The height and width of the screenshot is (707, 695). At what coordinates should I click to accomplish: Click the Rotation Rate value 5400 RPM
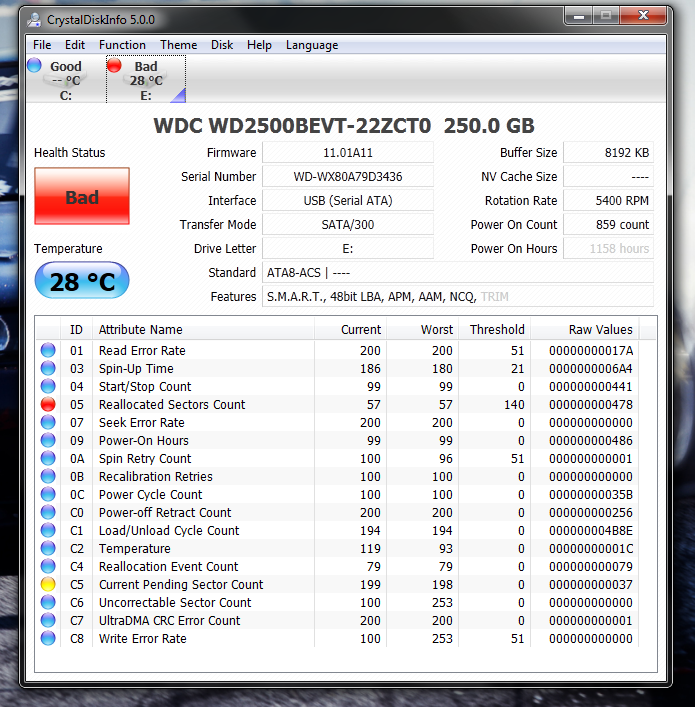(608, 200)
